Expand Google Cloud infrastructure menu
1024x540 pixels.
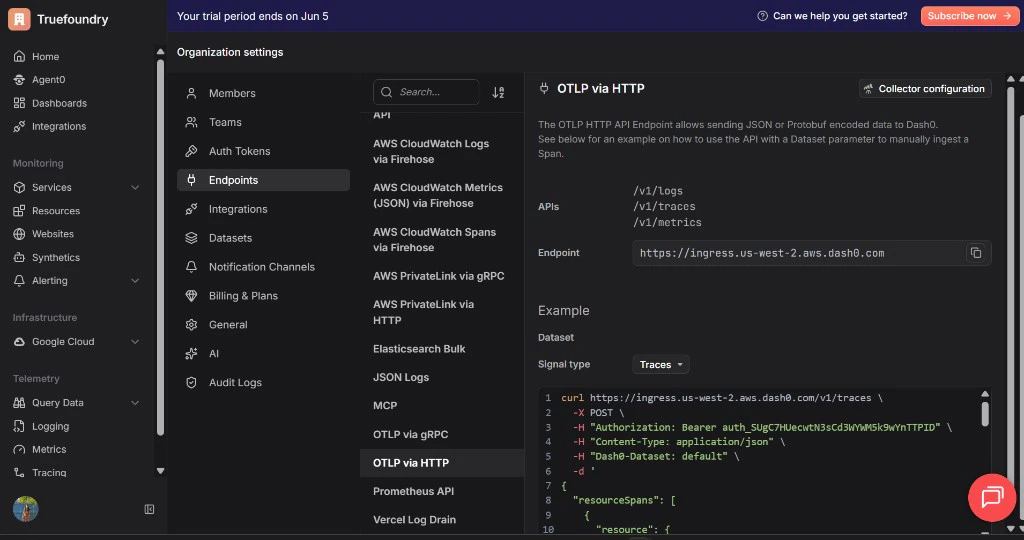[x=135, y=341]
